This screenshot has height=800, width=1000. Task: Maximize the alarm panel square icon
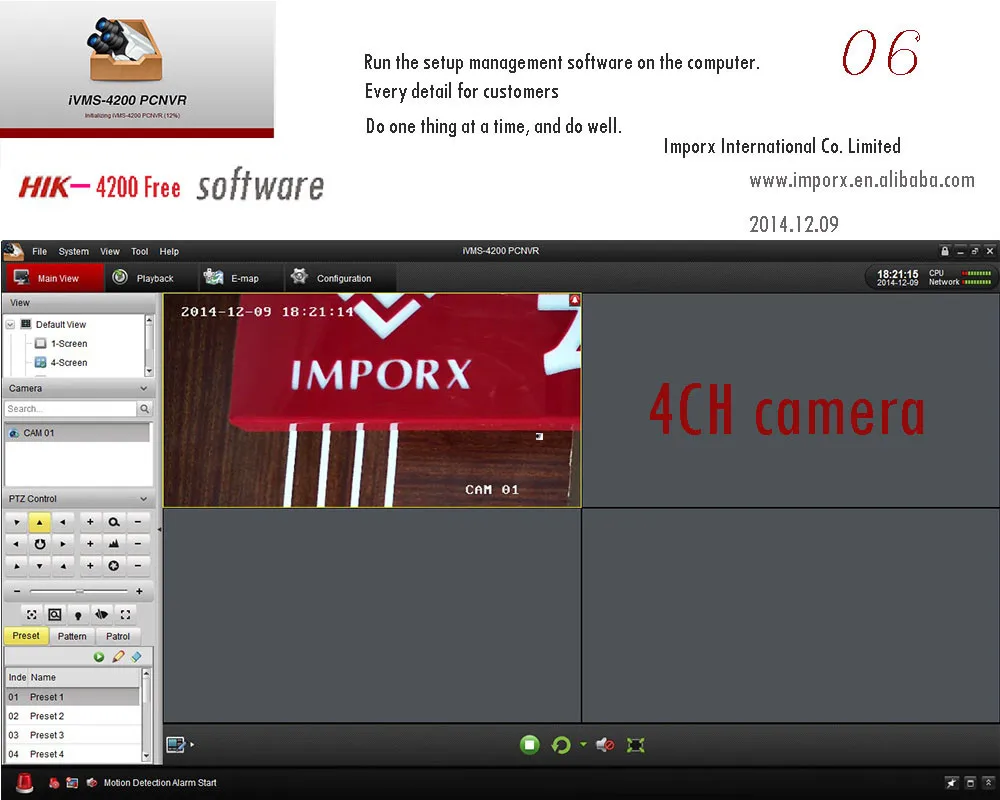click(970, 783)
